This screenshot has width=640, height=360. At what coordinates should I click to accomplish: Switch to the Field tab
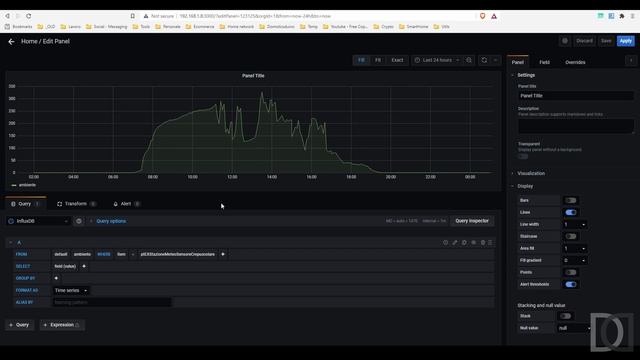pyautogui.click(x=544, y=62)
